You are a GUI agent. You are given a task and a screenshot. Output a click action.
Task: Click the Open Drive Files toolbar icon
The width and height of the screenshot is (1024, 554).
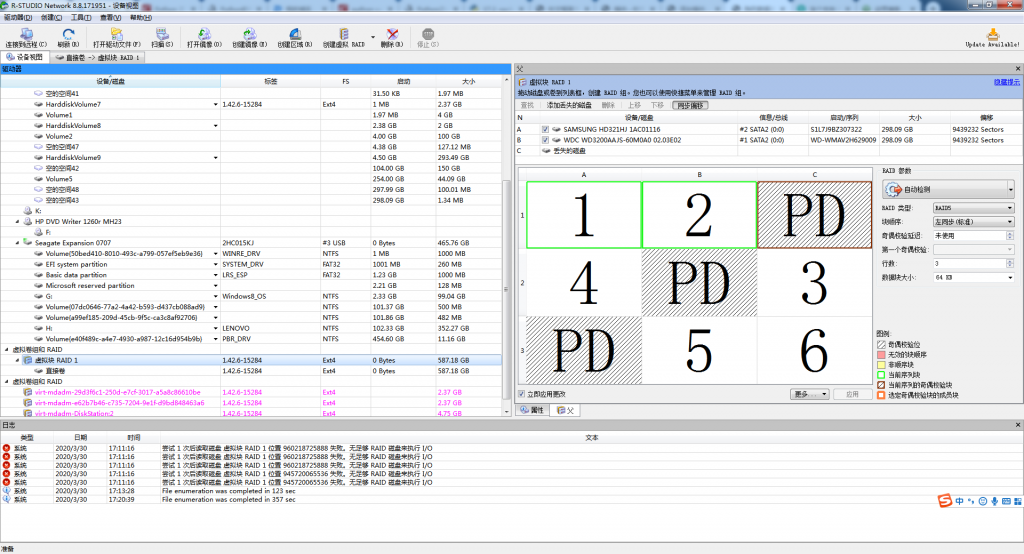[x=116, y=37]
